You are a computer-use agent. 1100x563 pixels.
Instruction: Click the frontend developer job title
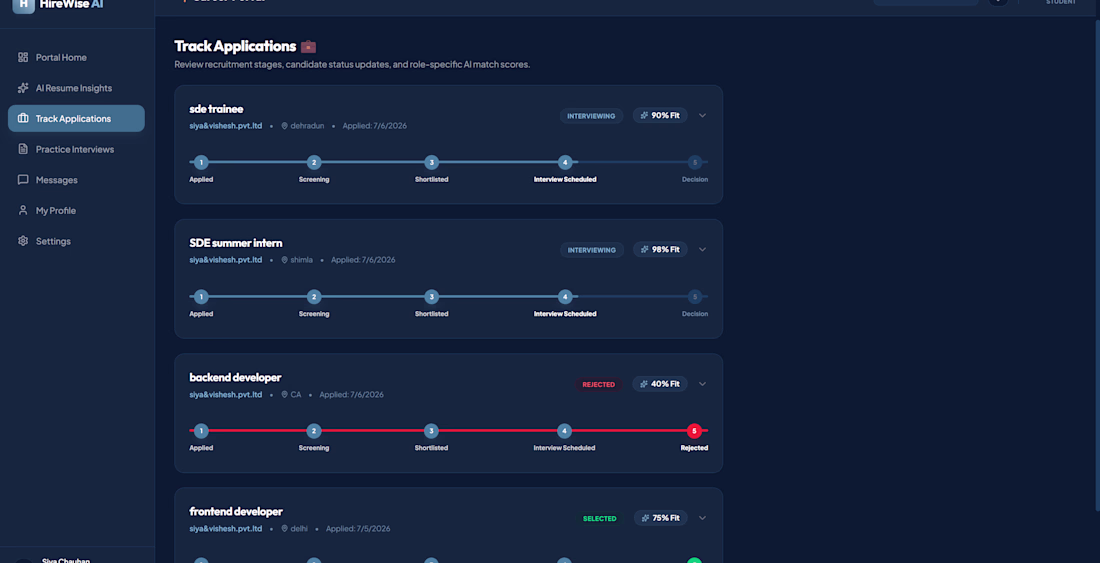tap(236, 512)
